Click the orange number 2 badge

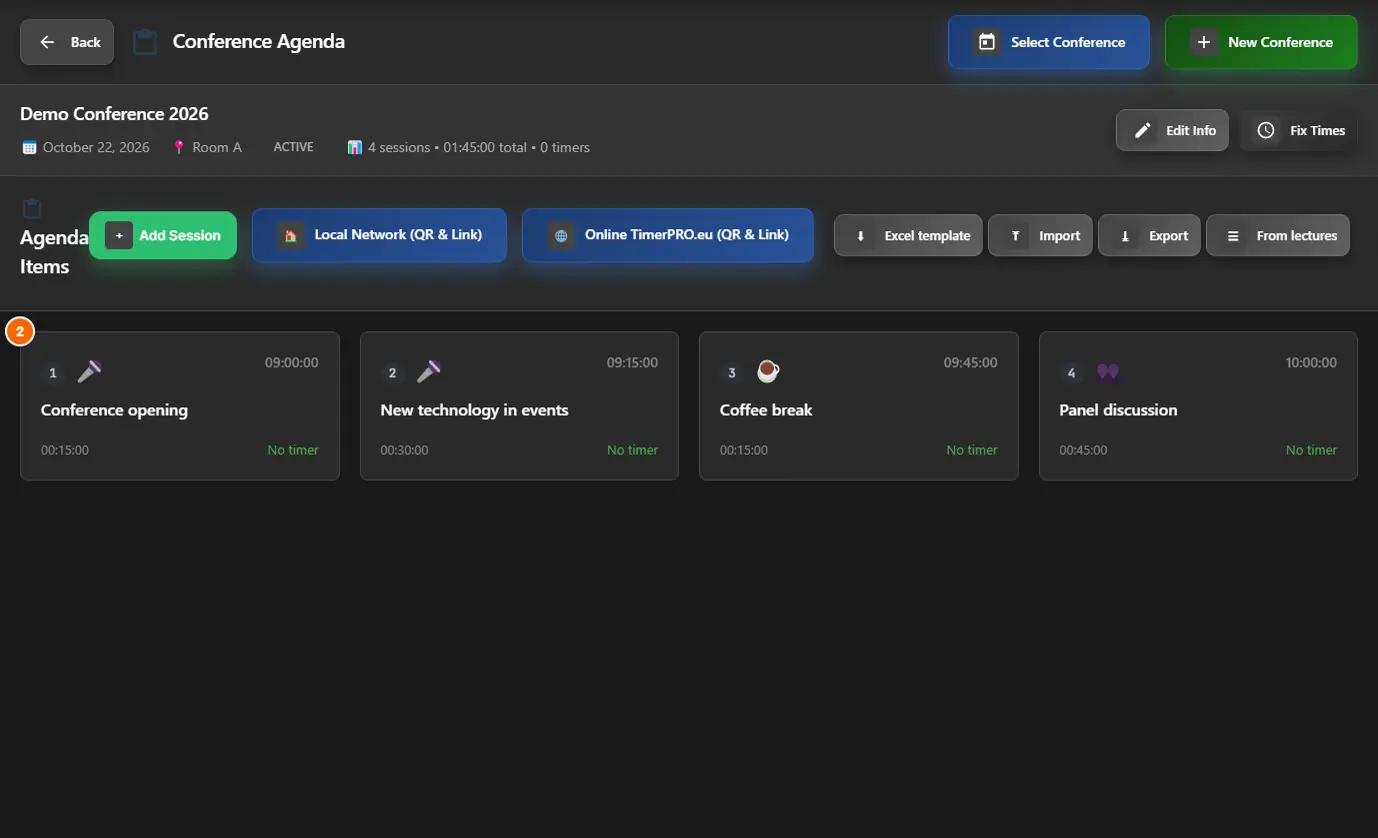coord(20,331)
